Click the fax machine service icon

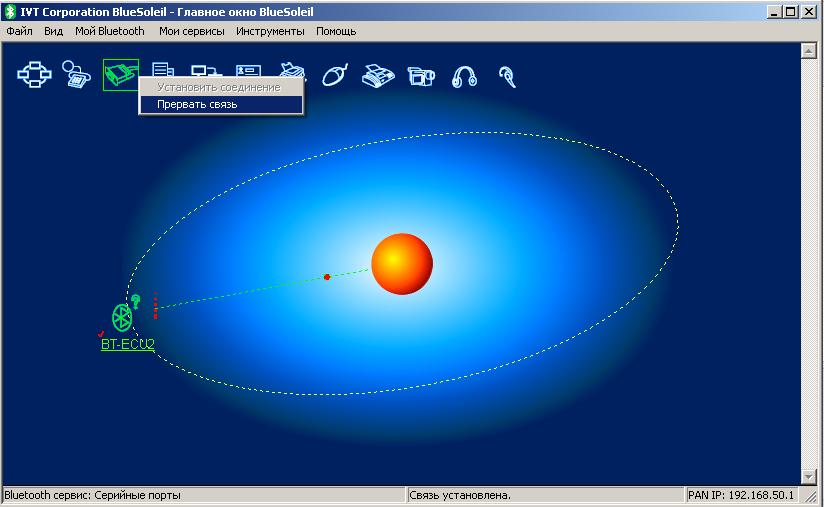tap(377, 75)
